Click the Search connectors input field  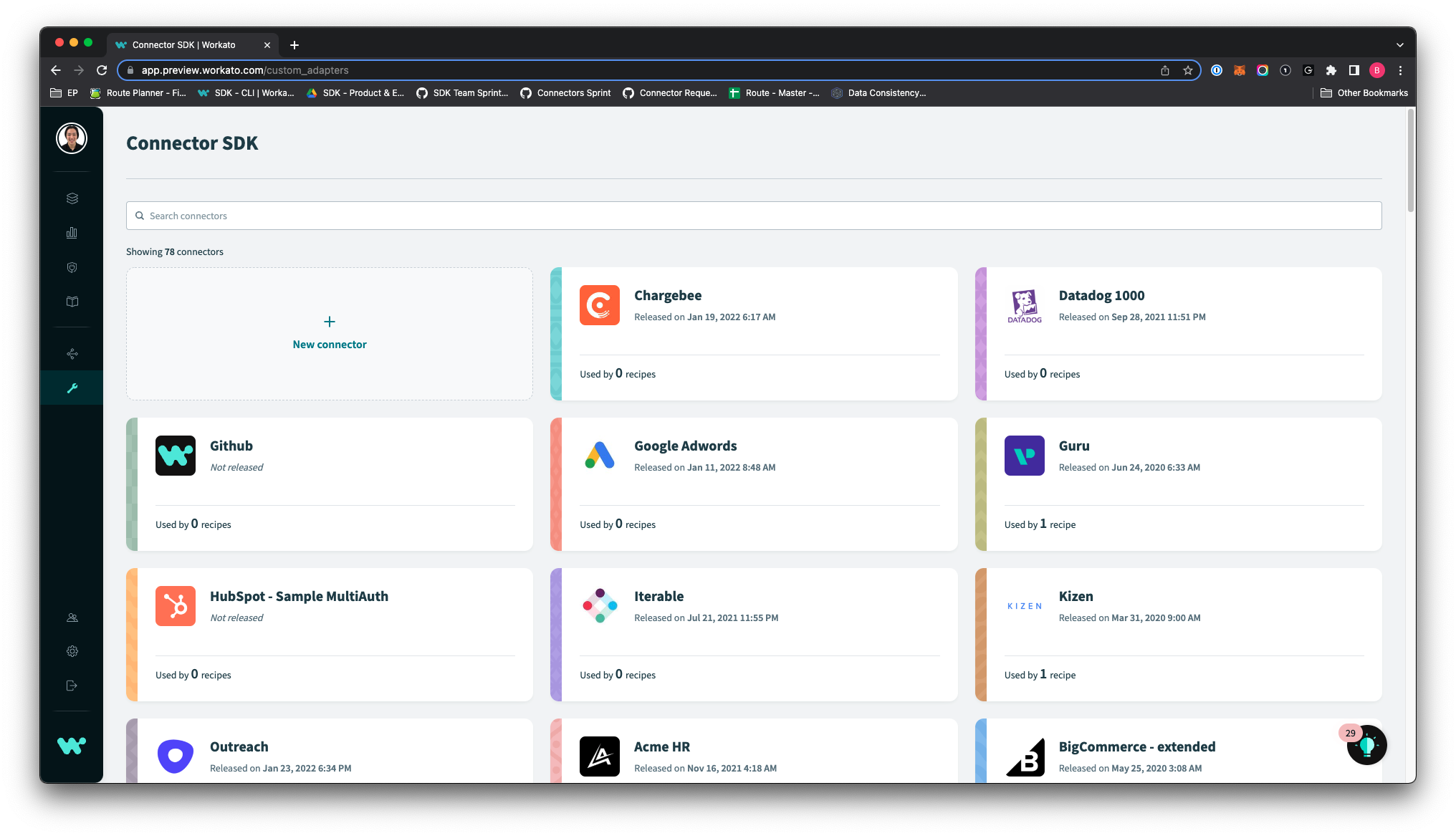(x=753, y=216)
